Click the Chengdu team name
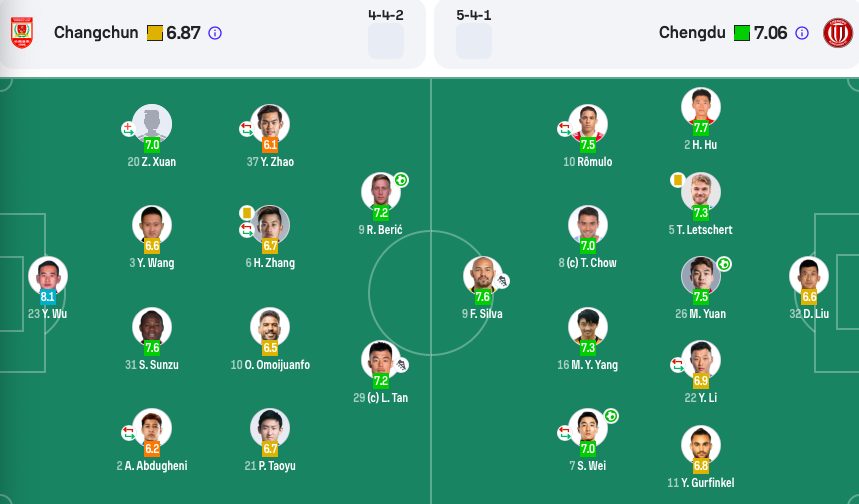The height and width of the screenshot is (504, 859). pos(692,33)
